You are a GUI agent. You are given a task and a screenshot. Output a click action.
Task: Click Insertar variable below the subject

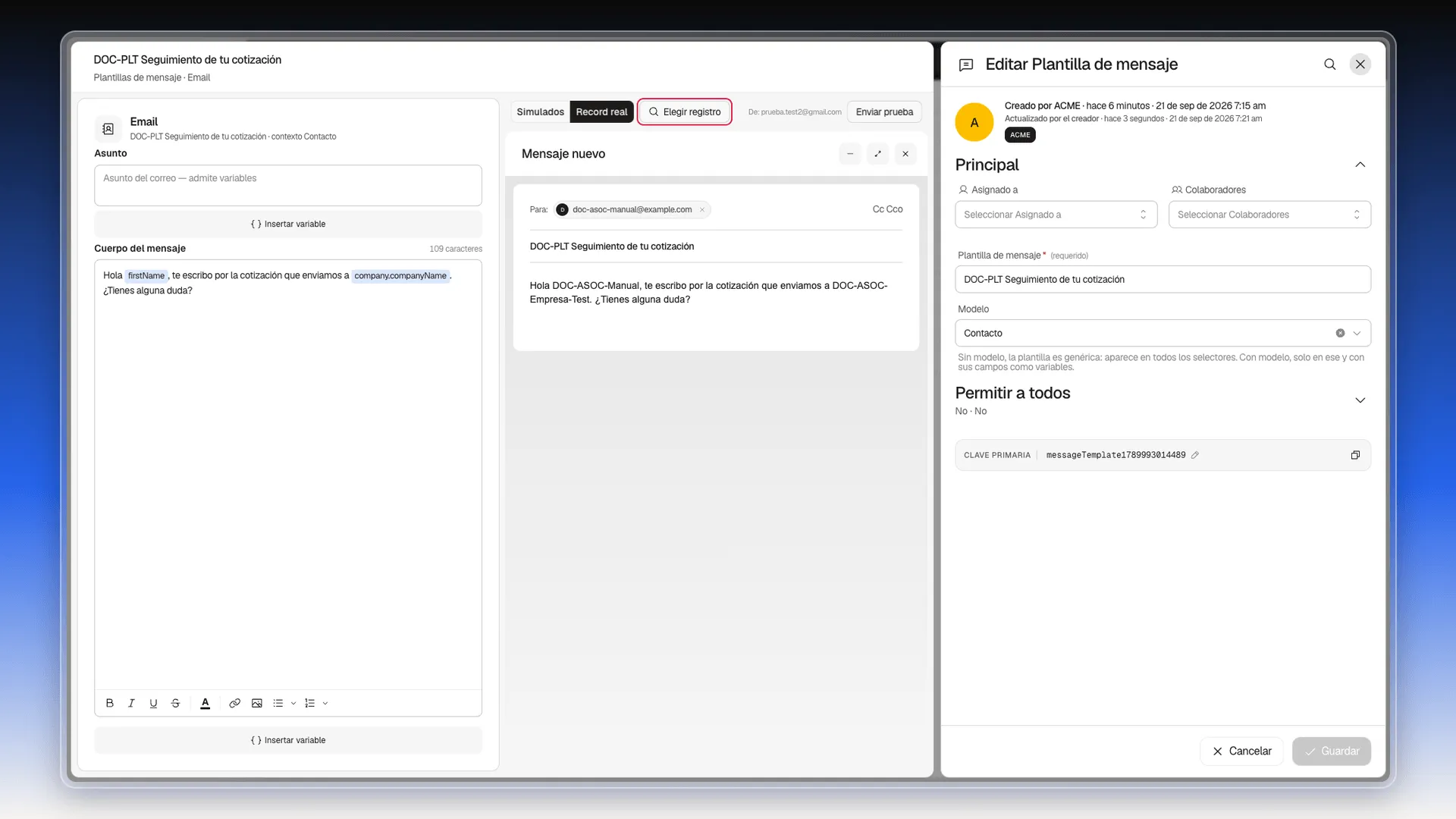[x=288, y=224]
